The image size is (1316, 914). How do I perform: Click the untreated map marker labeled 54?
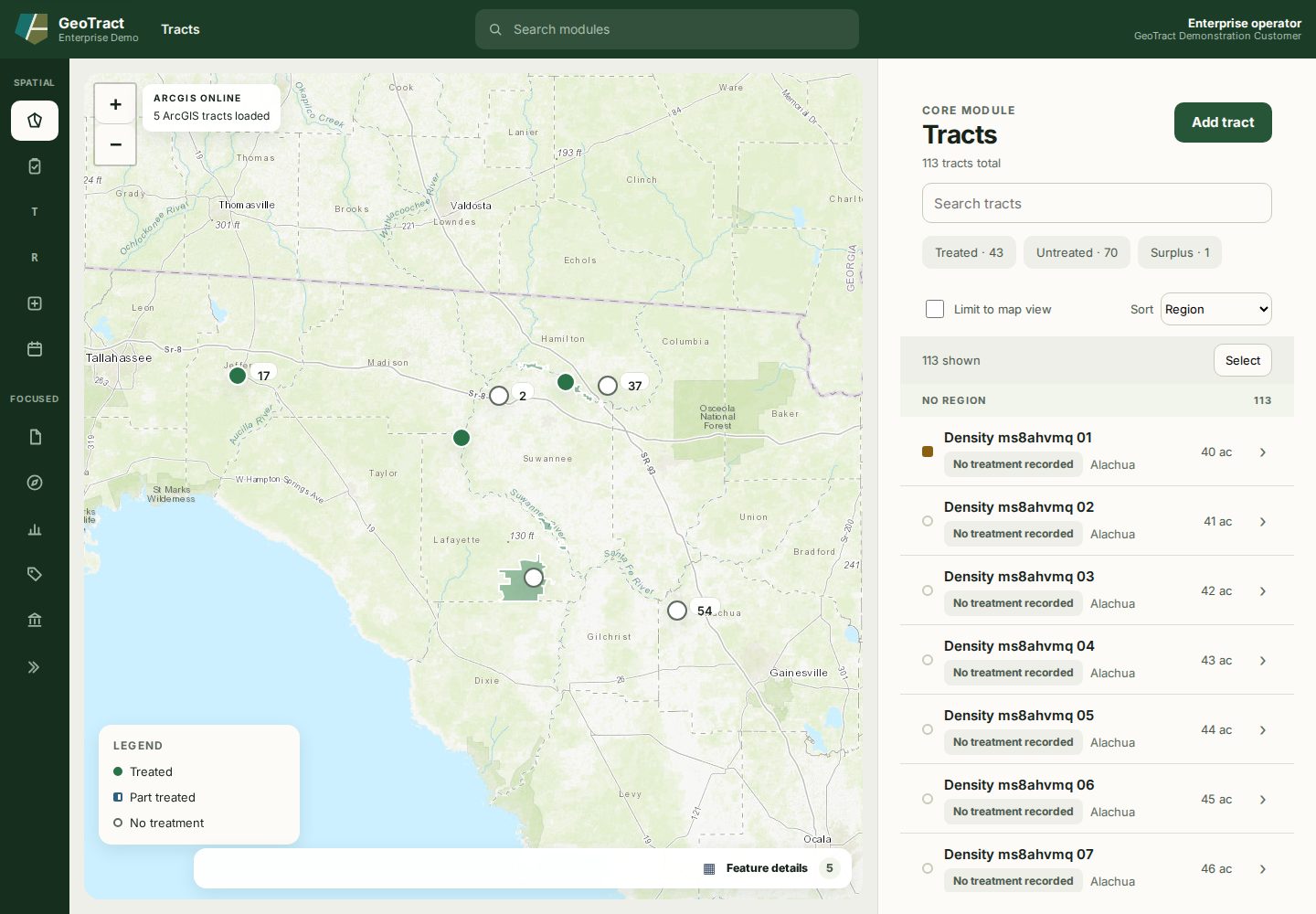point(677,611)
